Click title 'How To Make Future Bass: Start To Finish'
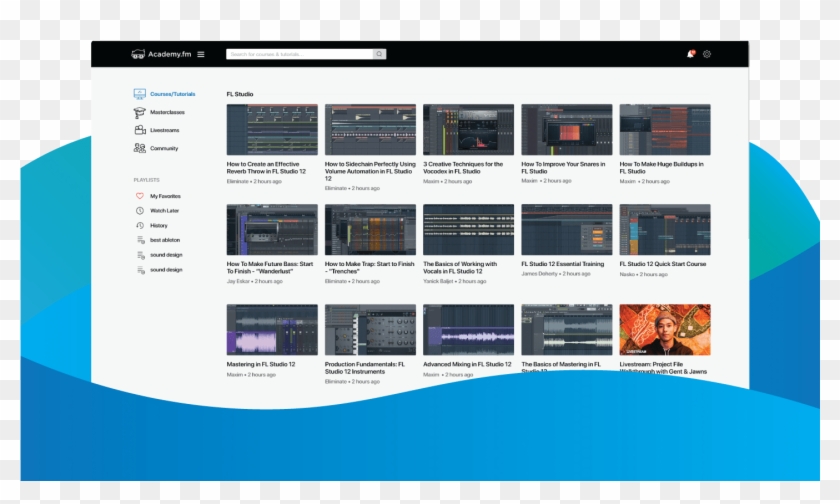 (270, 267)
